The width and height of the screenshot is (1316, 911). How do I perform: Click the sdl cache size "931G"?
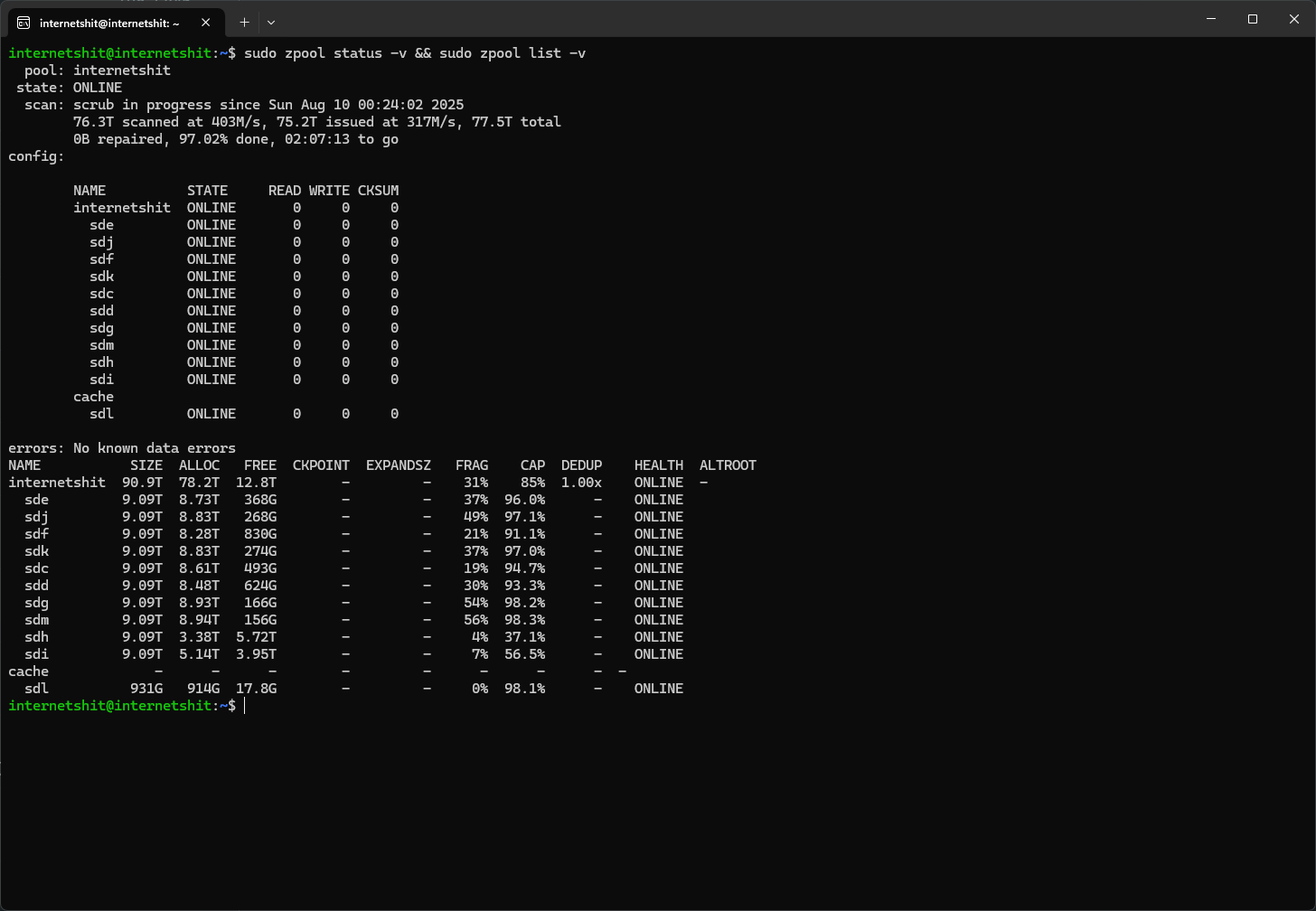pos(146,689)
